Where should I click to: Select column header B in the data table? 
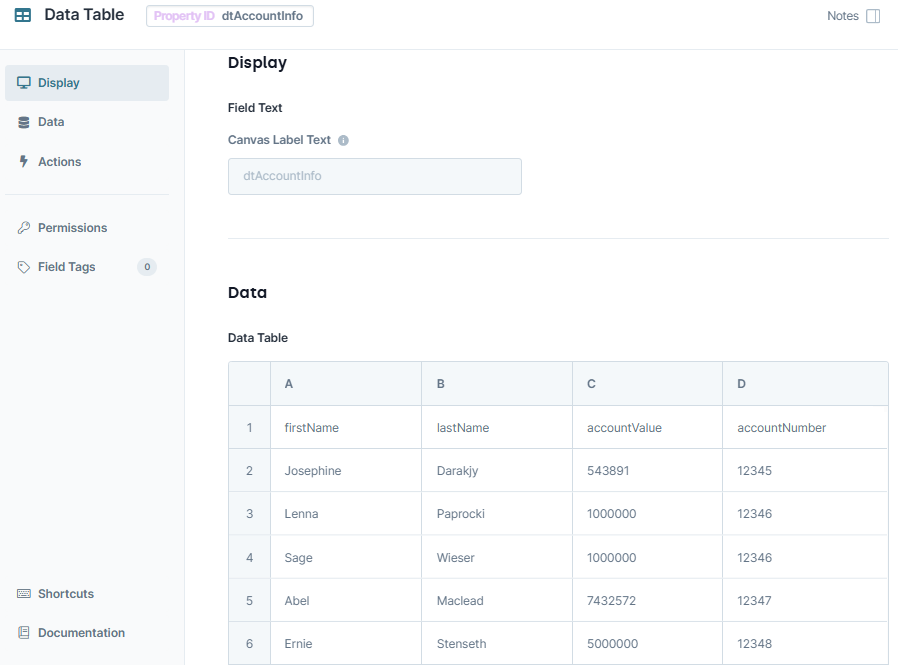(496, 383)
